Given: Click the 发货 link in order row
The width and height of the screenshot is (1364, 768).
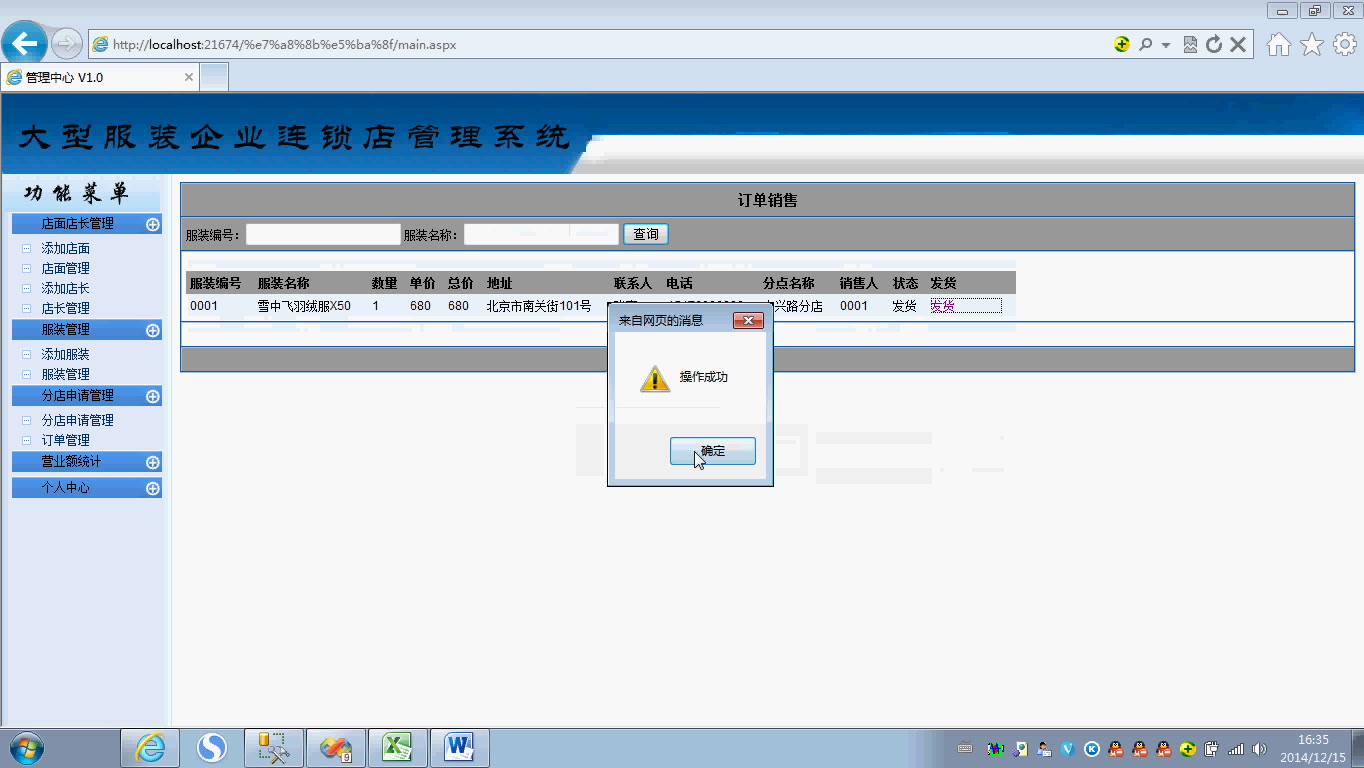Looking at the screenshot, I should pos(943,306).
